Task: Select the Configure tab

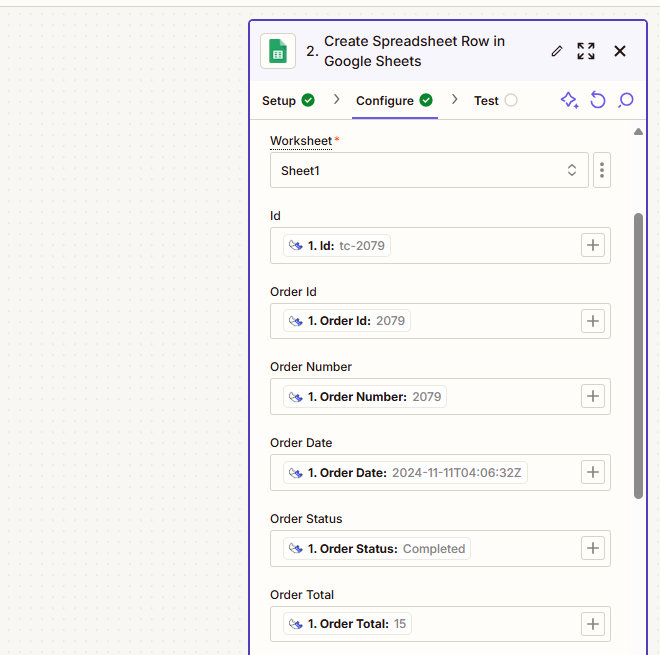Action: (x=394, y=101)
